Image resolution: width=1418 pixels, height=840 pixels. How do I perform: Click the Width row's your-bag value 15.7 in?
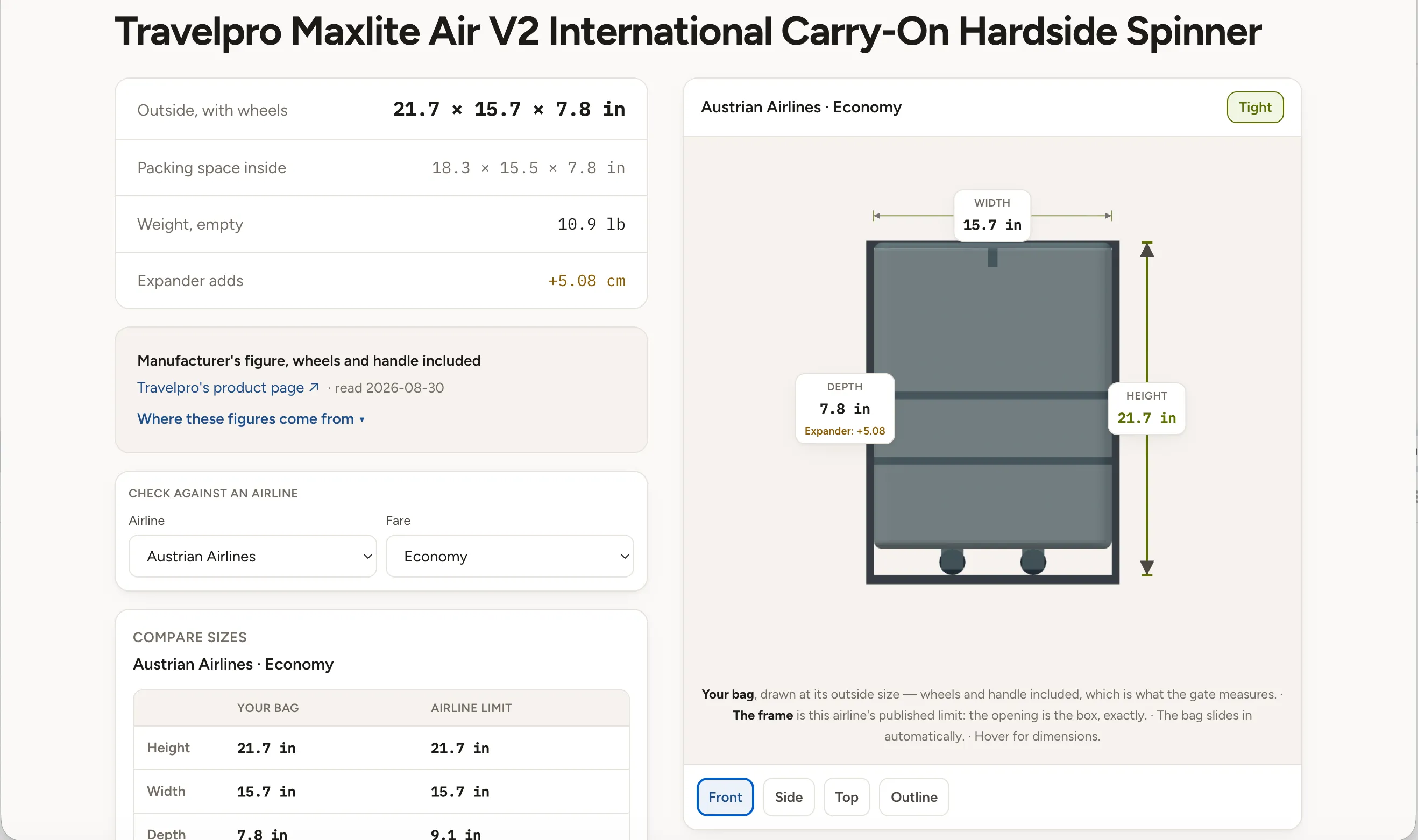click(266, 792)
